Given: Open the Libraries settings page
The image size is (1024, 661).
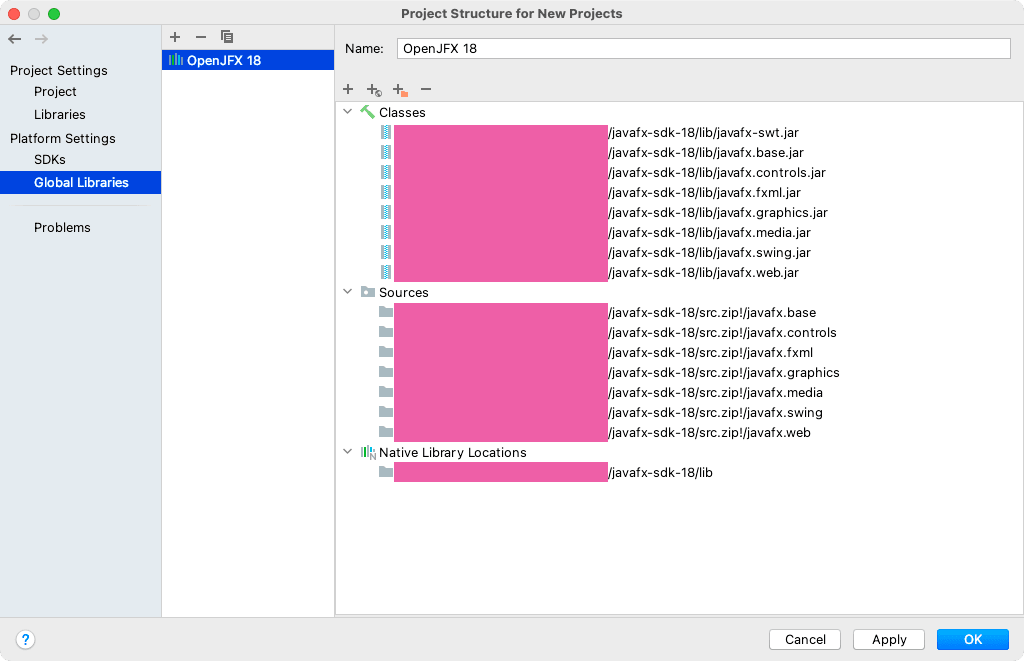Looking at the screenshot, I should [x=59, y=114].
